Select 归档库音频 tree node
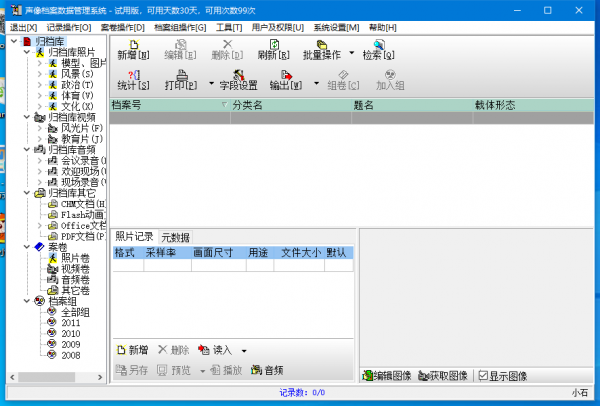The image size is (600, 406). point(72,150)
